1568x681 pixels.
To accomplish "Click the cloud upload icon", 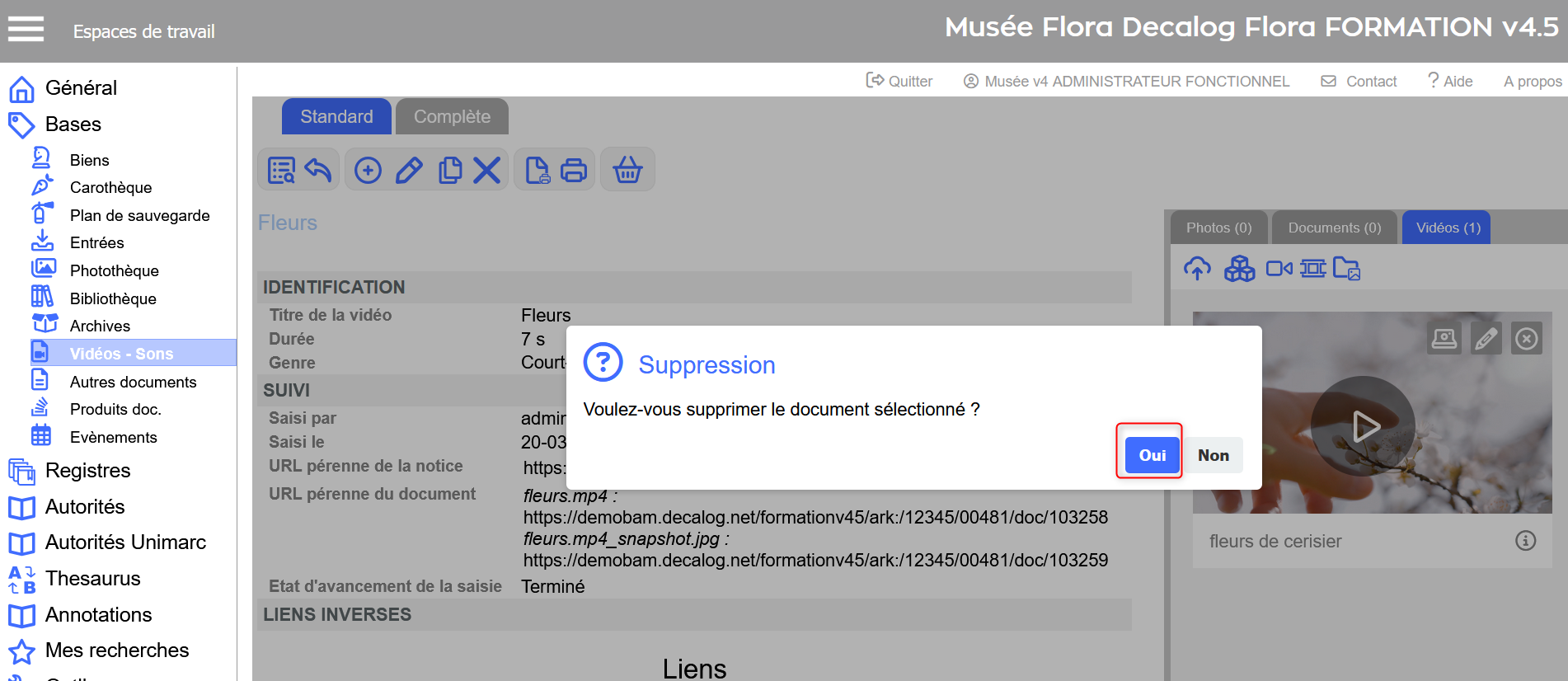I will pos(1197,269).
